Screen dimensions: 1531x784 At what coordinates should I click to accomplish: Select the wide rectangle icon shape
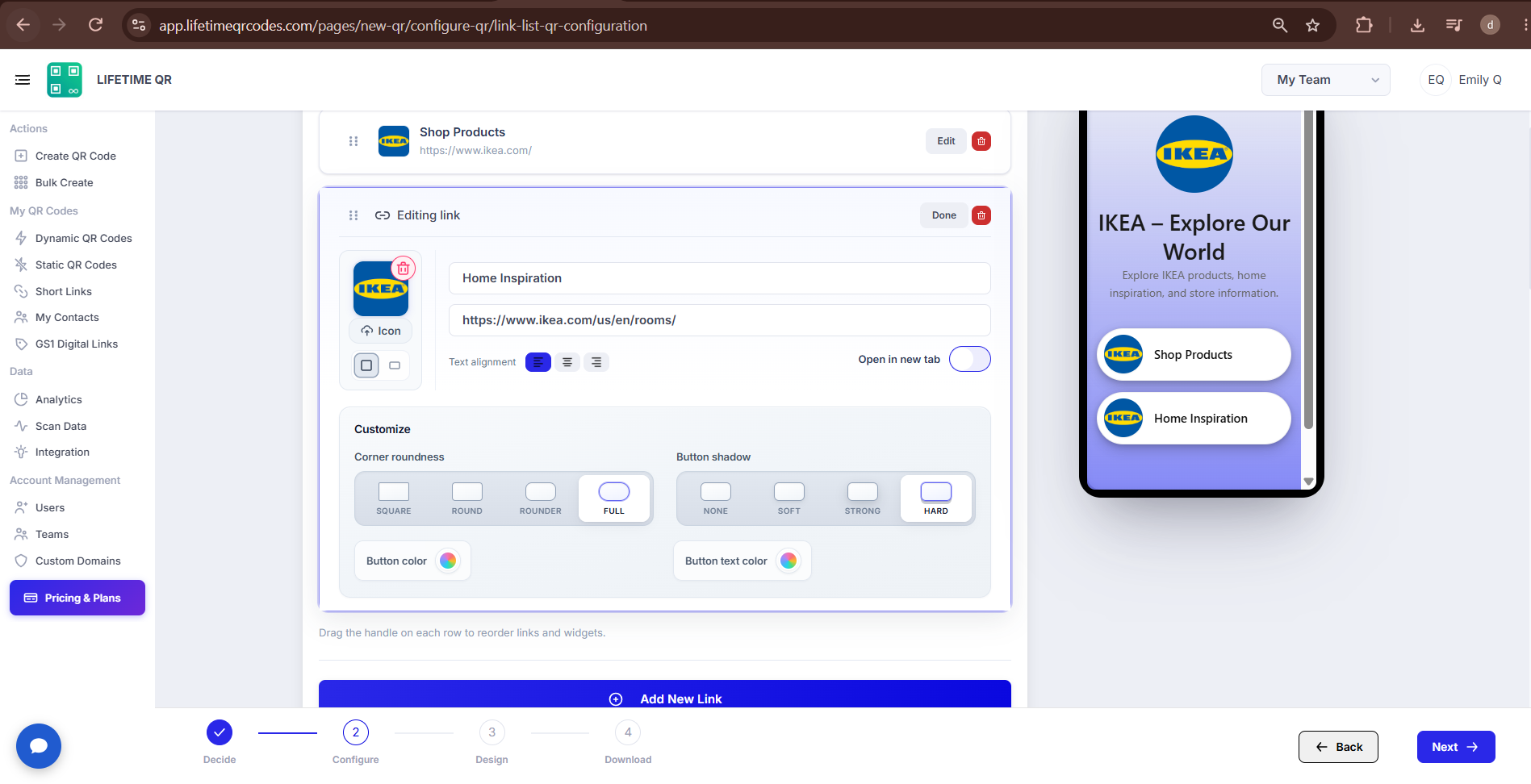[395, 365]
